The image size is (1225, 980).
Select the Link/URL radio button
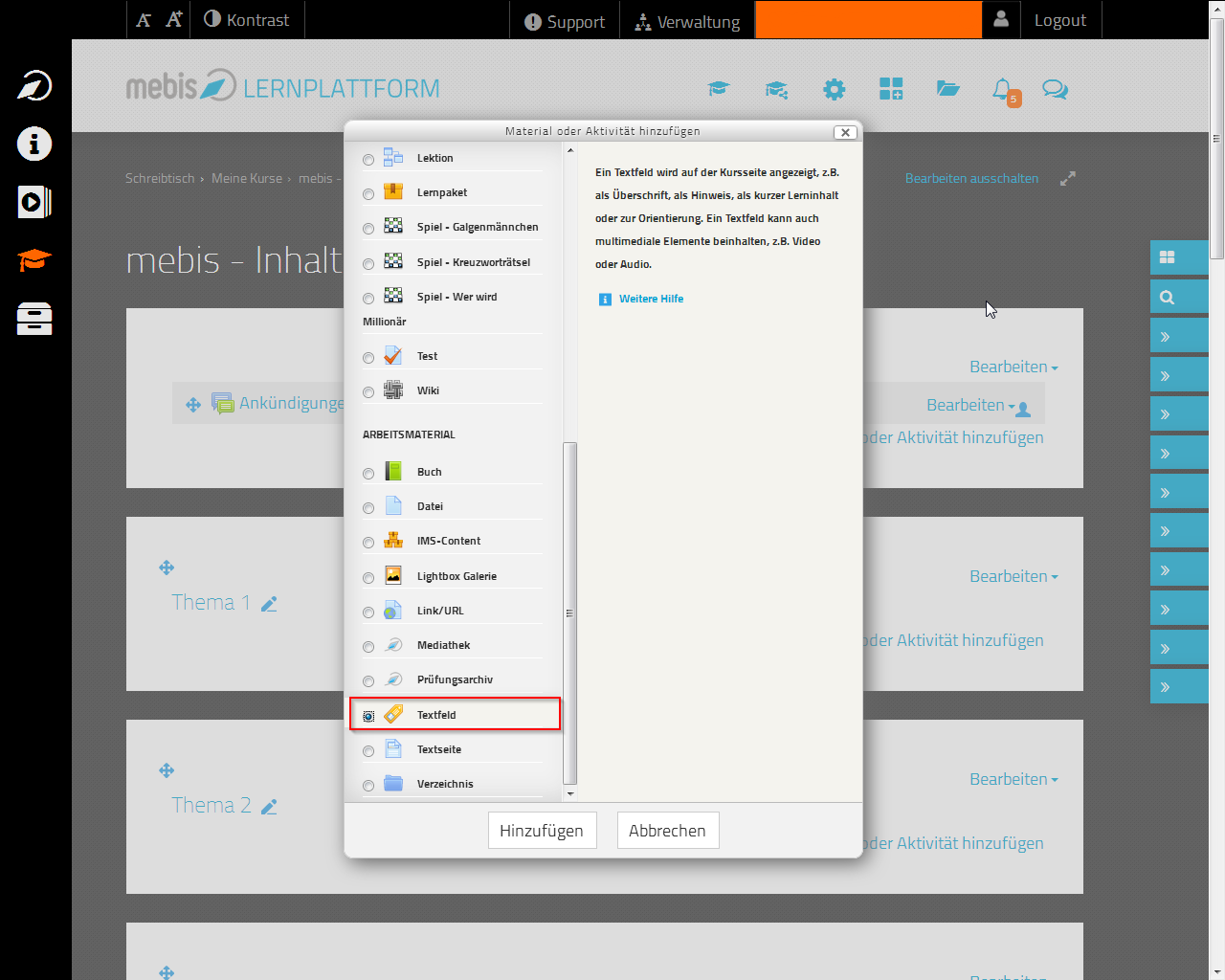click(368, 612)
